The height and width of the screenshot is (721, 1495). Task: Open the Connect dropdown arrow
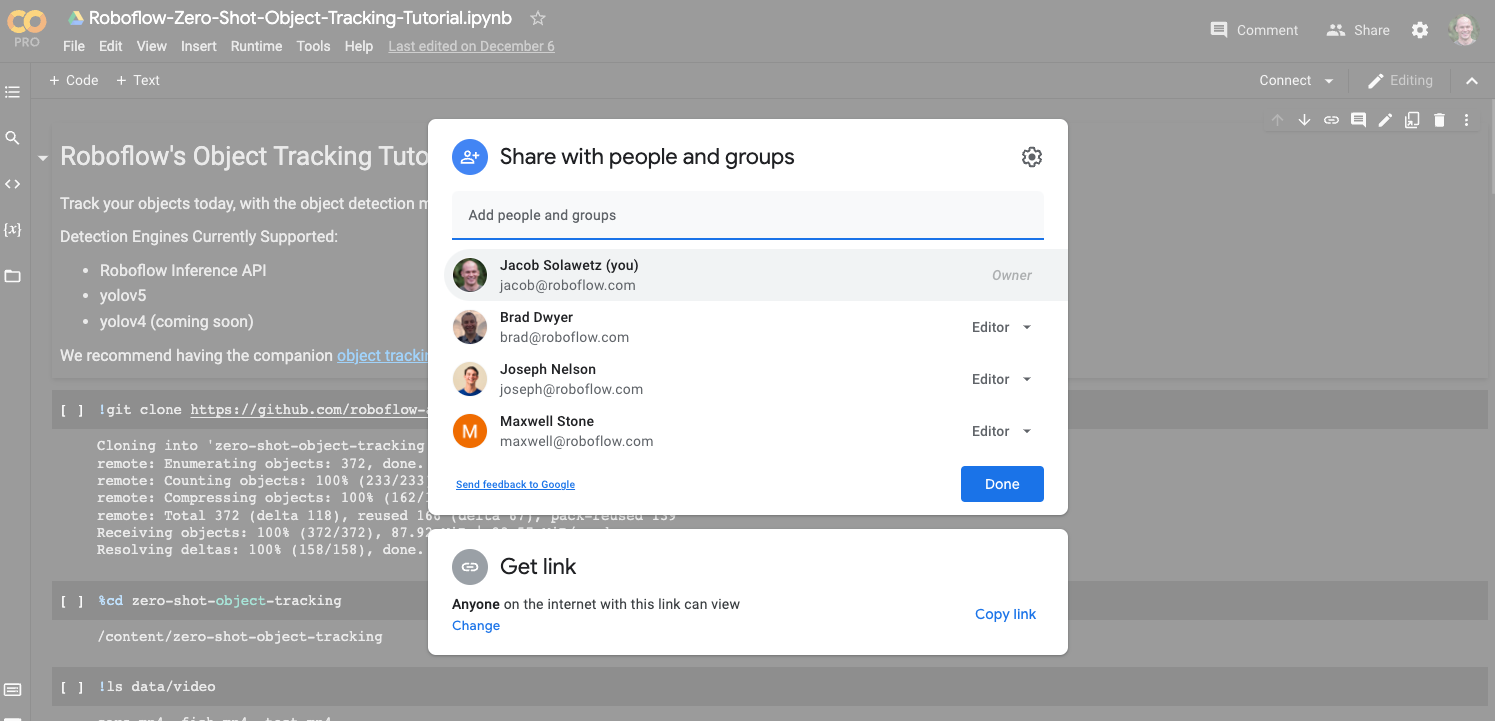(x=1328, y=81)
